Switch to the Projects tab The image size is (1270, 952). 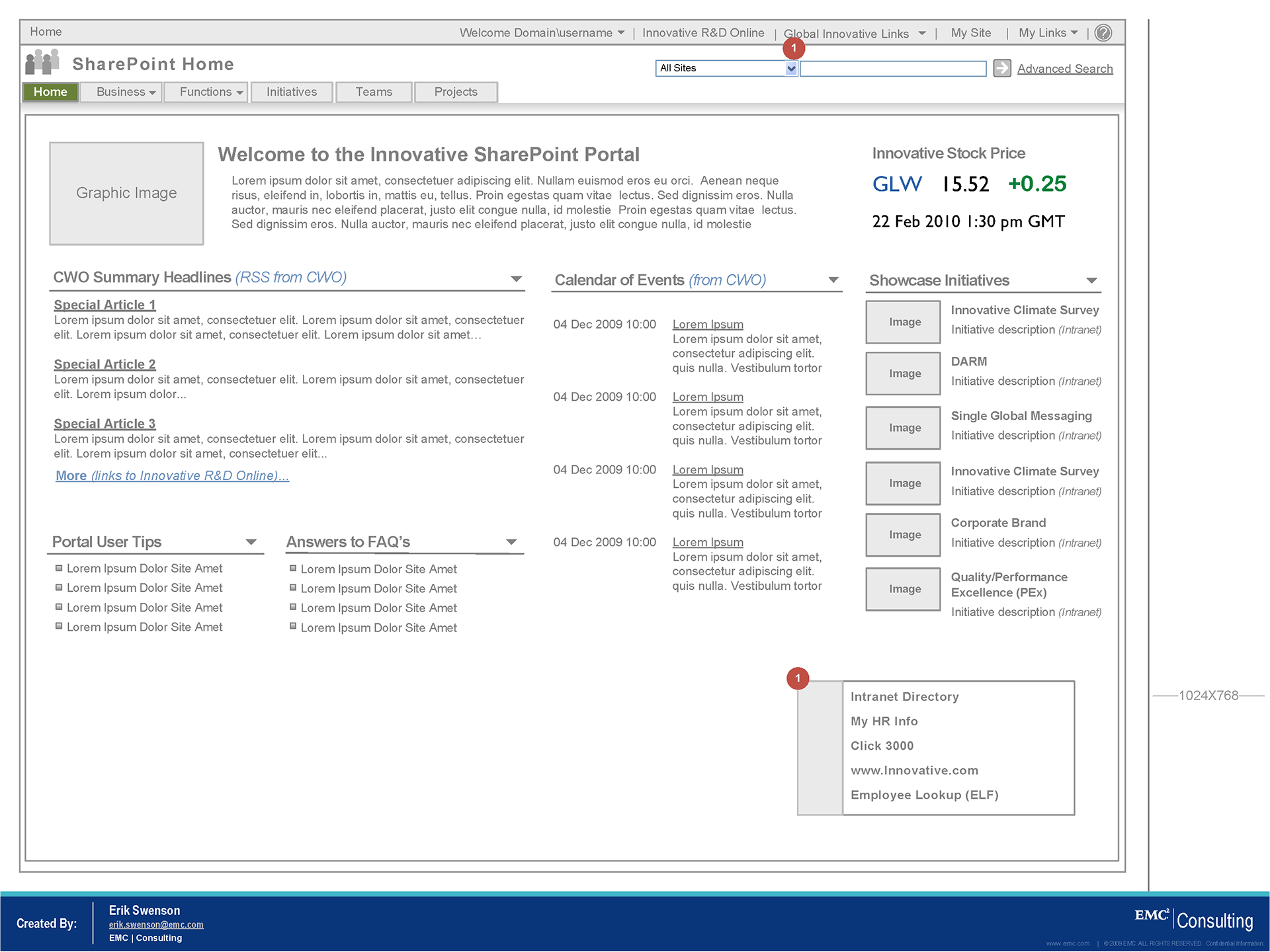[456, 92]
